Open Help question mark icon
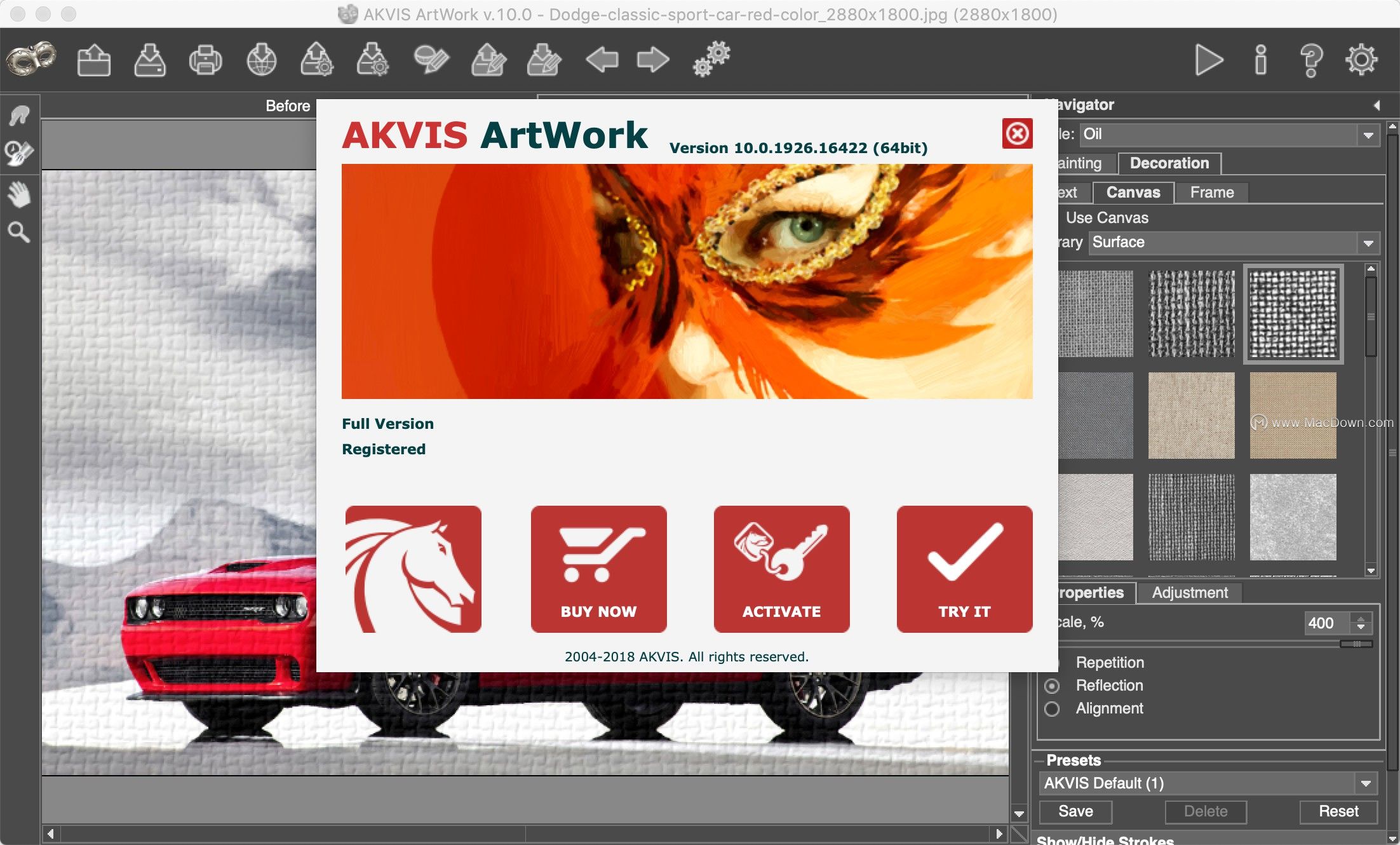The width and height of the screenshot is (1400, 845). click(1311, 60)
